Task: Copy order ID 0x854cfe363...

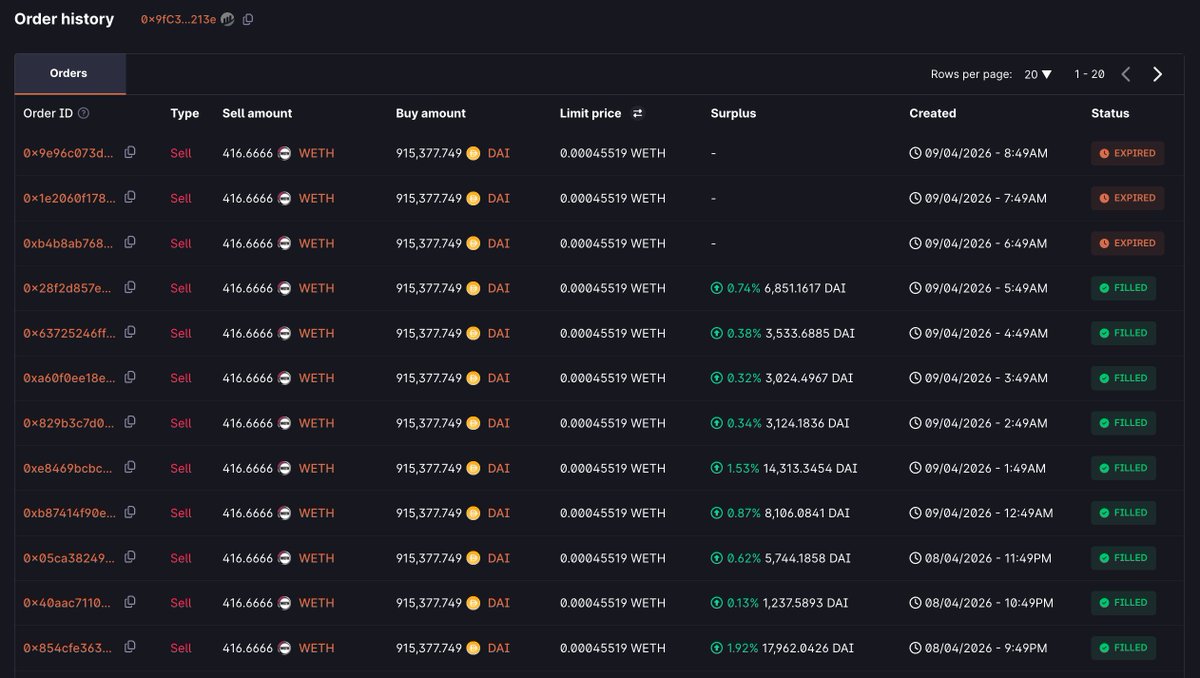Action: click(x=130, y=647)
